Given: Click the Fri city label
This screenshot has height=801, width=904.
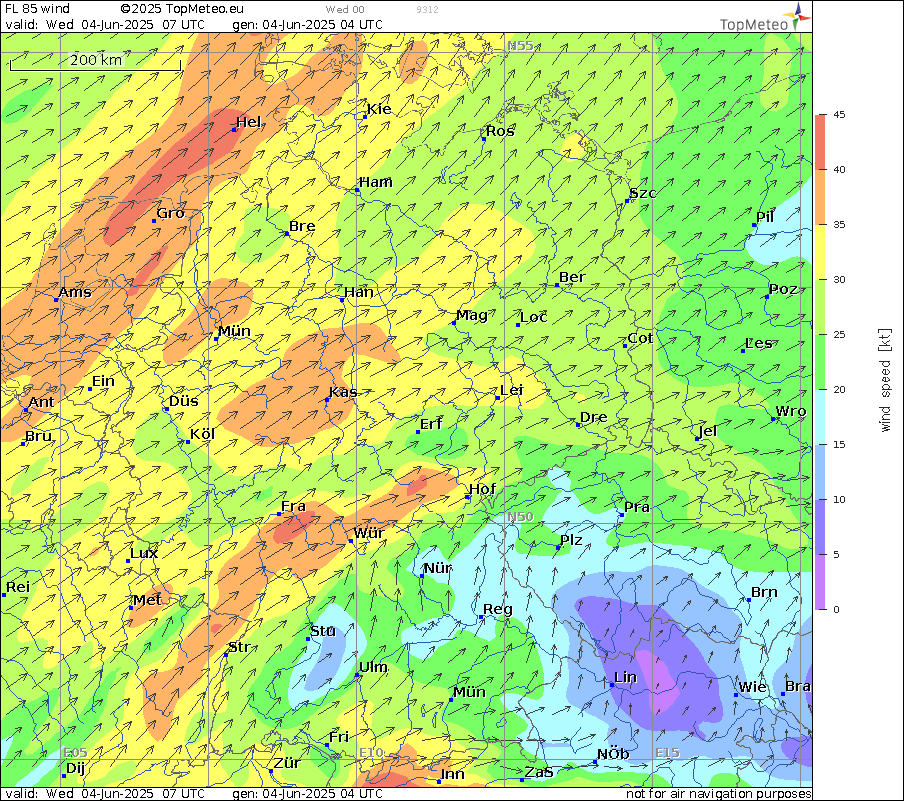Looking at the screenshot, I should click(x=339, y=737).
